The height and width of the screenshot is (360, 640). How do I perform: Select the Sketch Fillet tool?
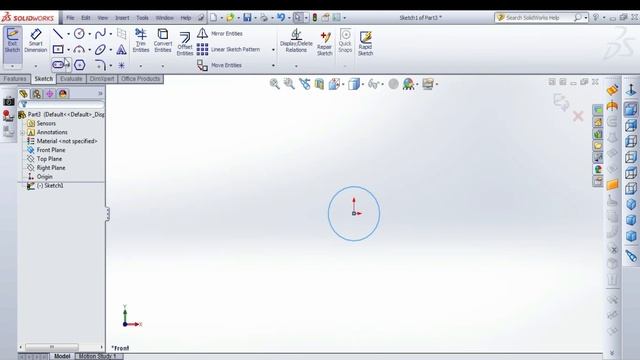click(x=100, y=65)
